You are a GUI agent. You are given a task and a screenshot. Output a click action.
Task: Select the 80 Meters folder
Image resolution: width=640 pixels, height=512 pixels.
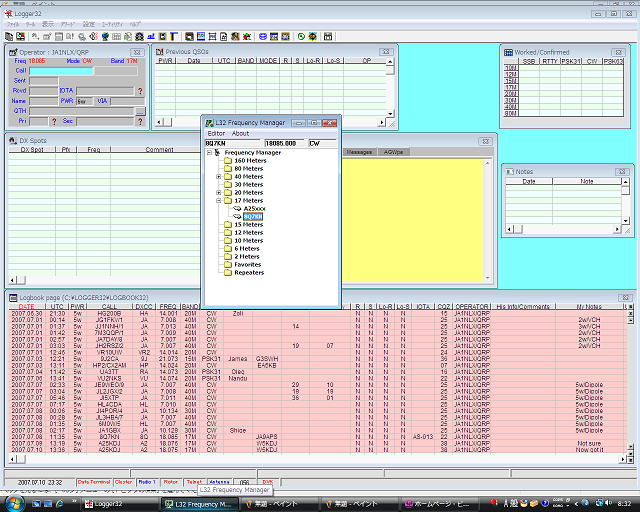click(x=244, y=169)
